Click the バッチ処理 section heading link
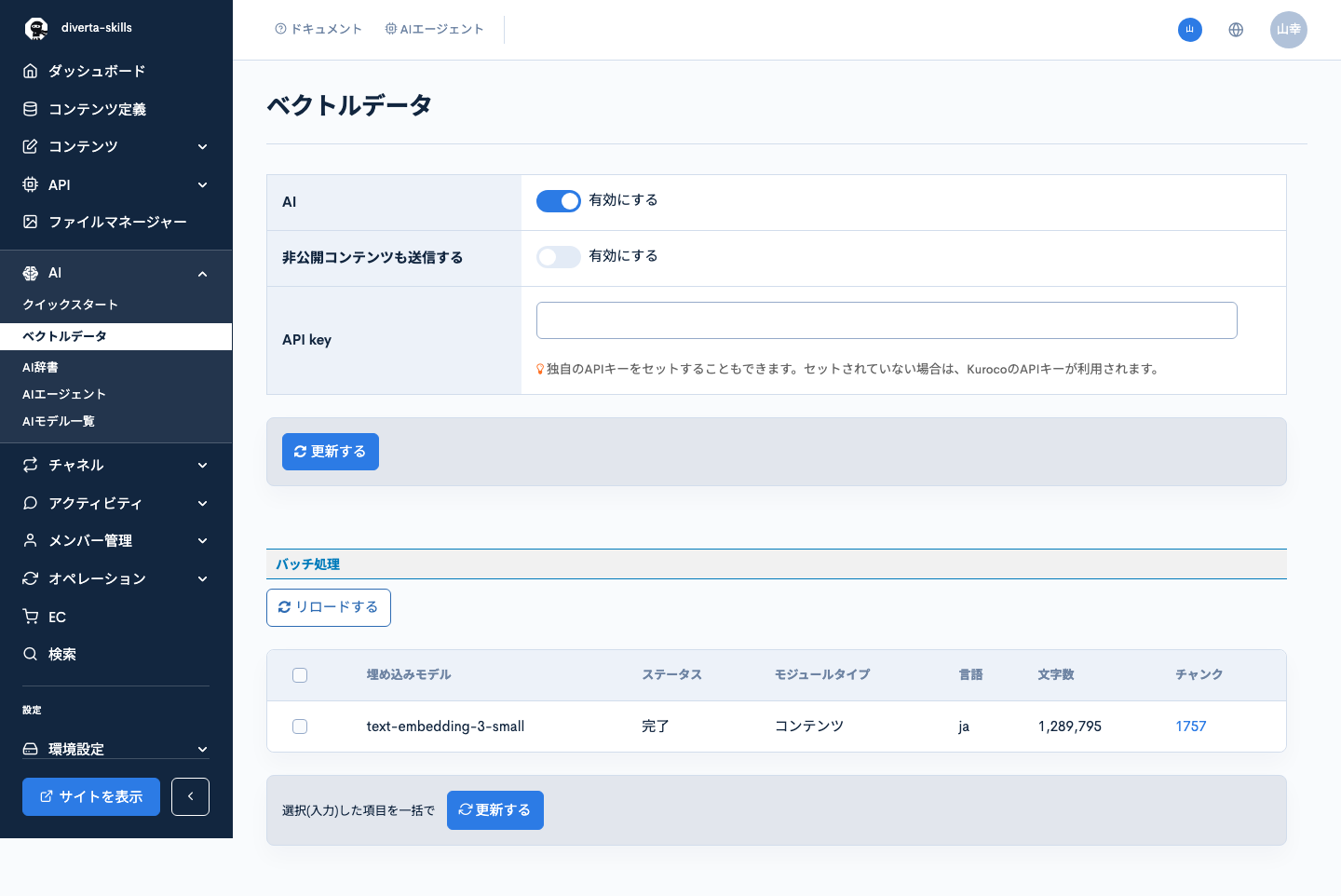This screenshot has height=896, width=1341. pos(307,564)
